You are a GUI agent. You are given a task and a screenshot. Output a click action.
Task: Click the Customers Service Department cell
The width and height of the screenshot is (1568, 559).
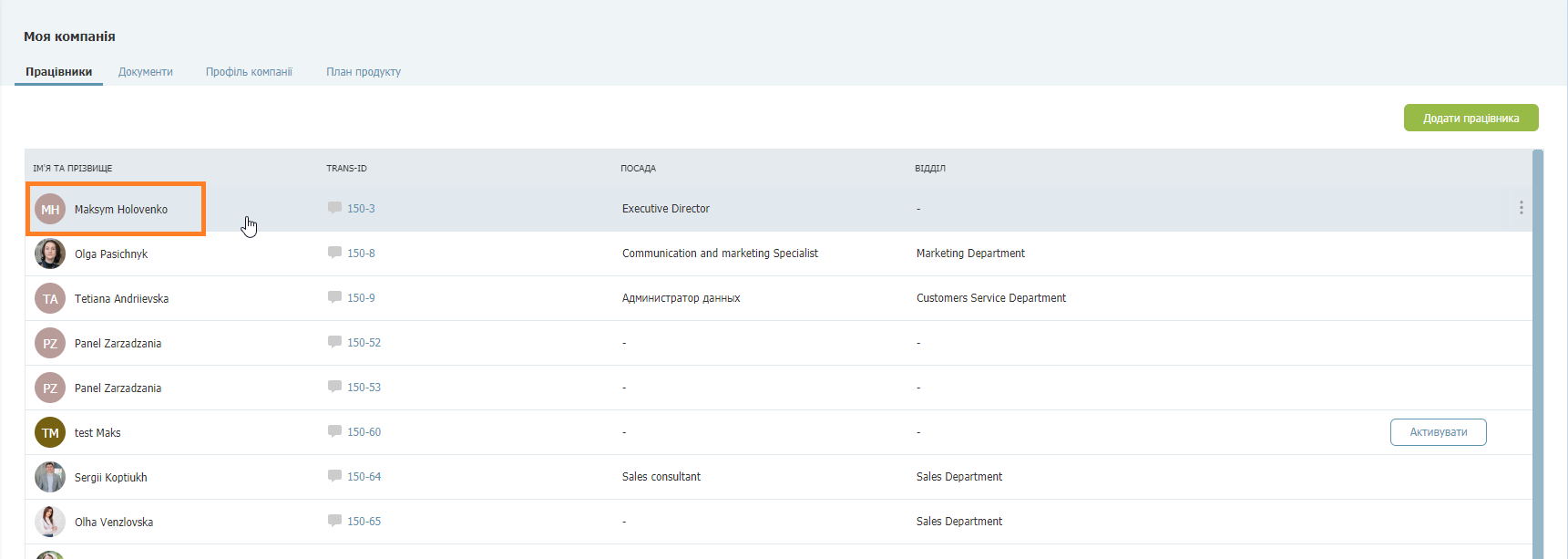click(991, 298)
